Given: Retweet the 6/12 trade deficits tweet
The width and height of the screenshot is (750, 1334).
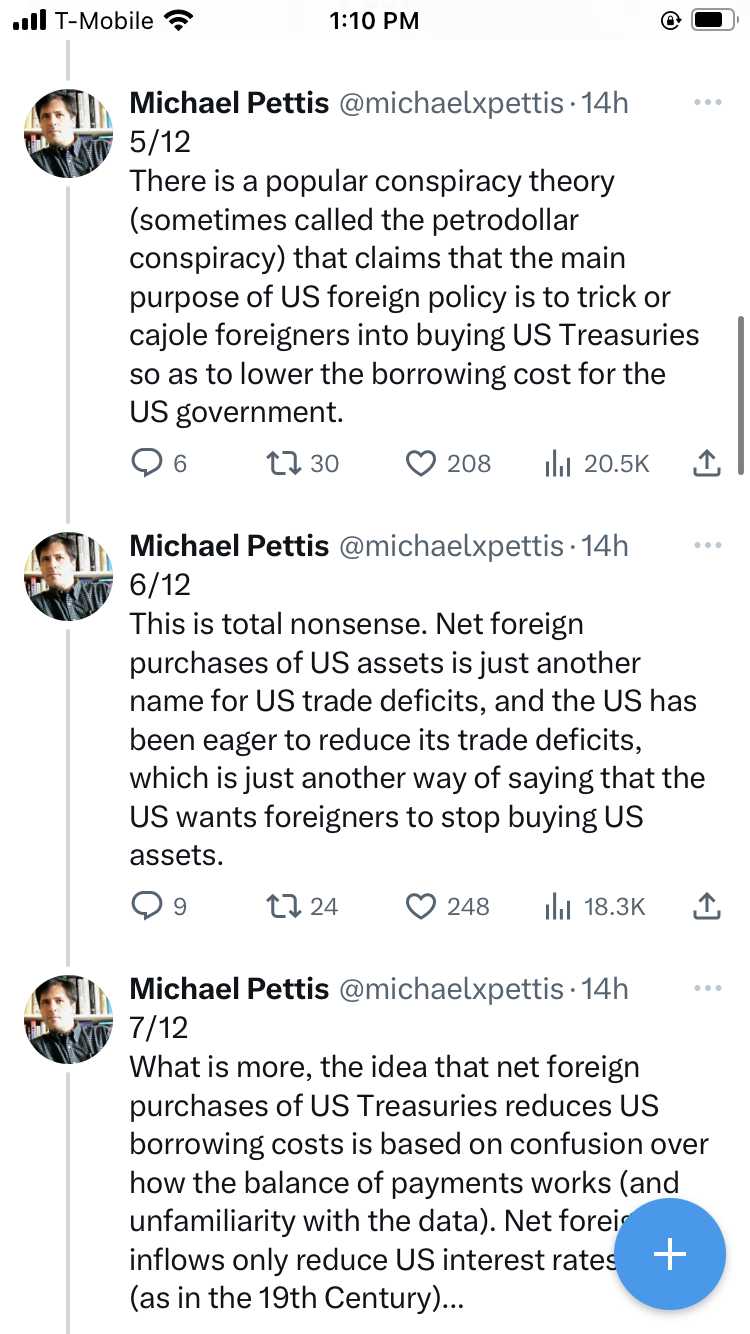Looking at the screenshot, I should [x=278, y=906].
